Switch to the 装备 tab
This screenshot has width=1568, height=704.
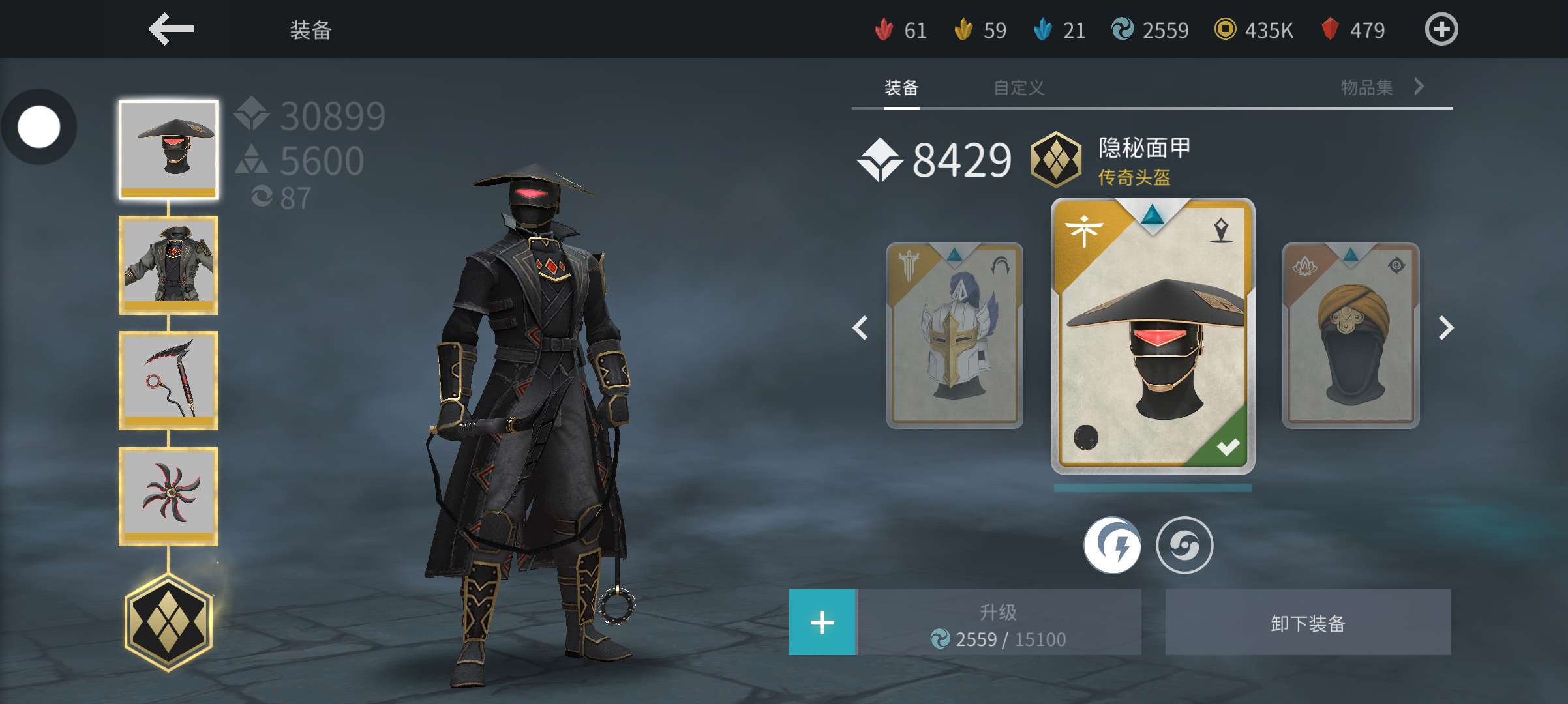901,87
